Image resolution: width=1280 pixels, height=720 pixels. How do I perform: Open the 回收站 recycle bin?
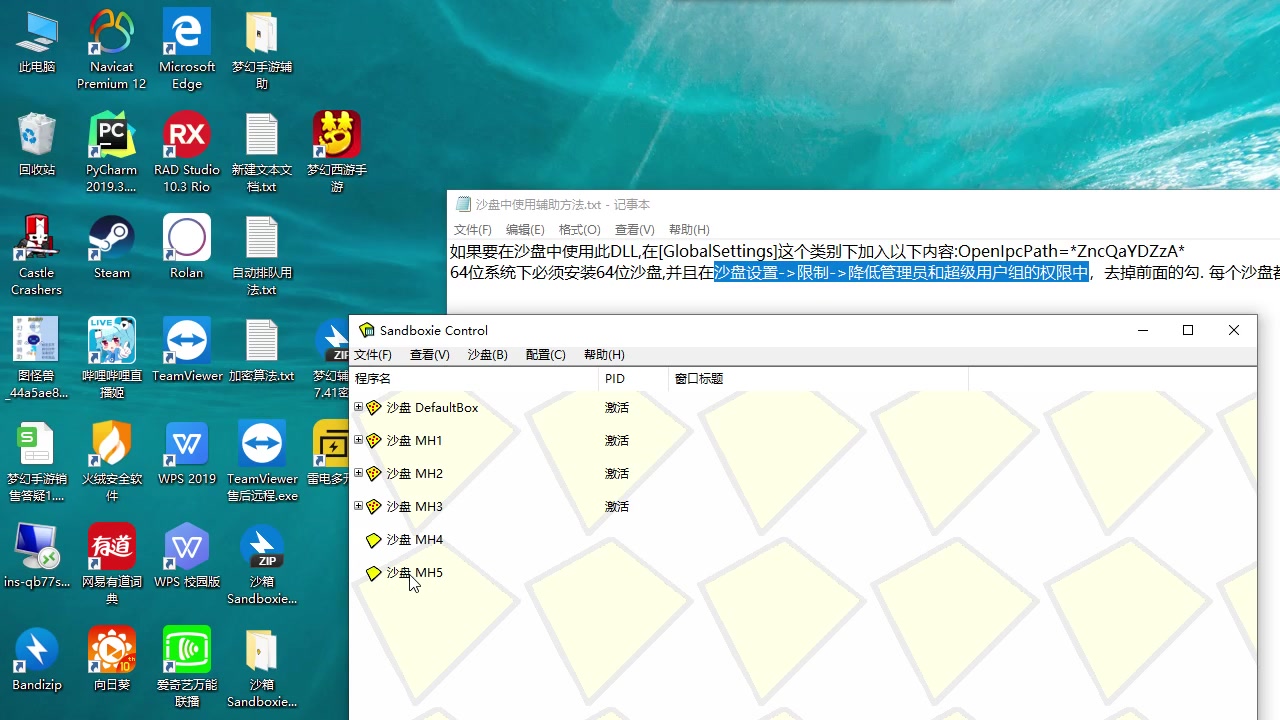[37, 145]
